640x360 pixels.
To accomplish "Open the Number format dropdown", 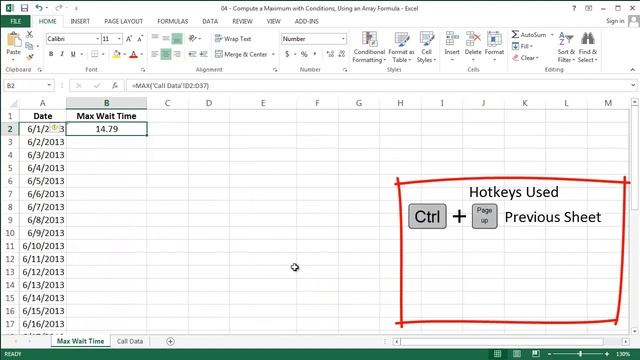I will click(343, 39).
